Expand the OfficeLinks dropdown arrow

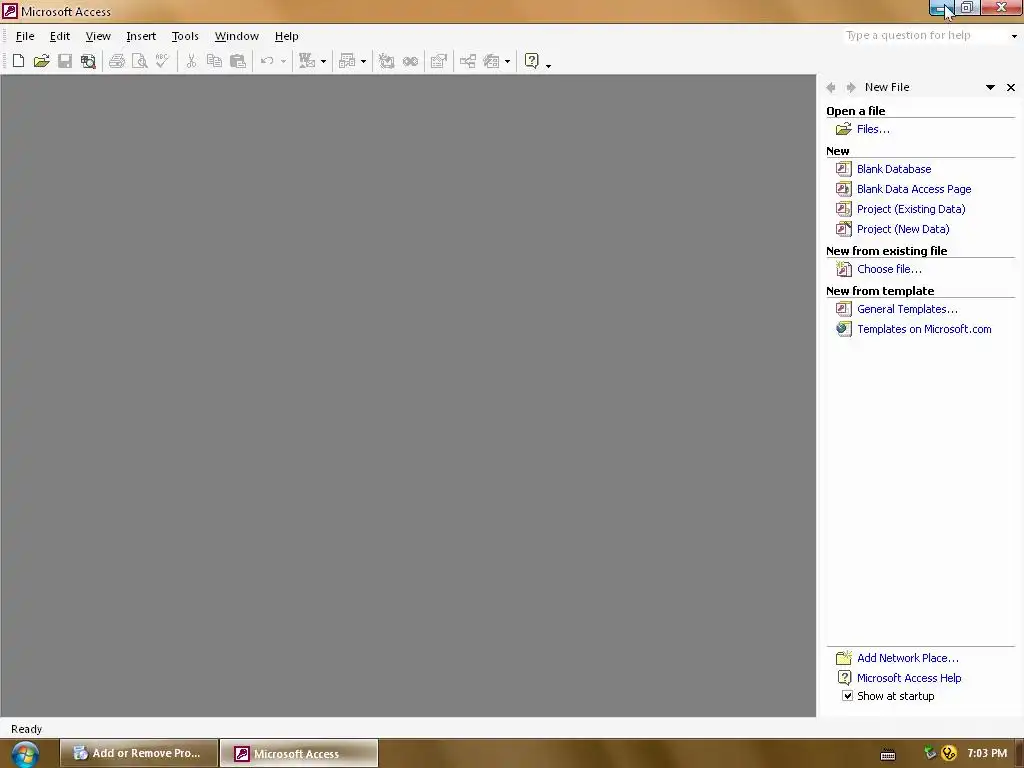[x=323, y=61]
